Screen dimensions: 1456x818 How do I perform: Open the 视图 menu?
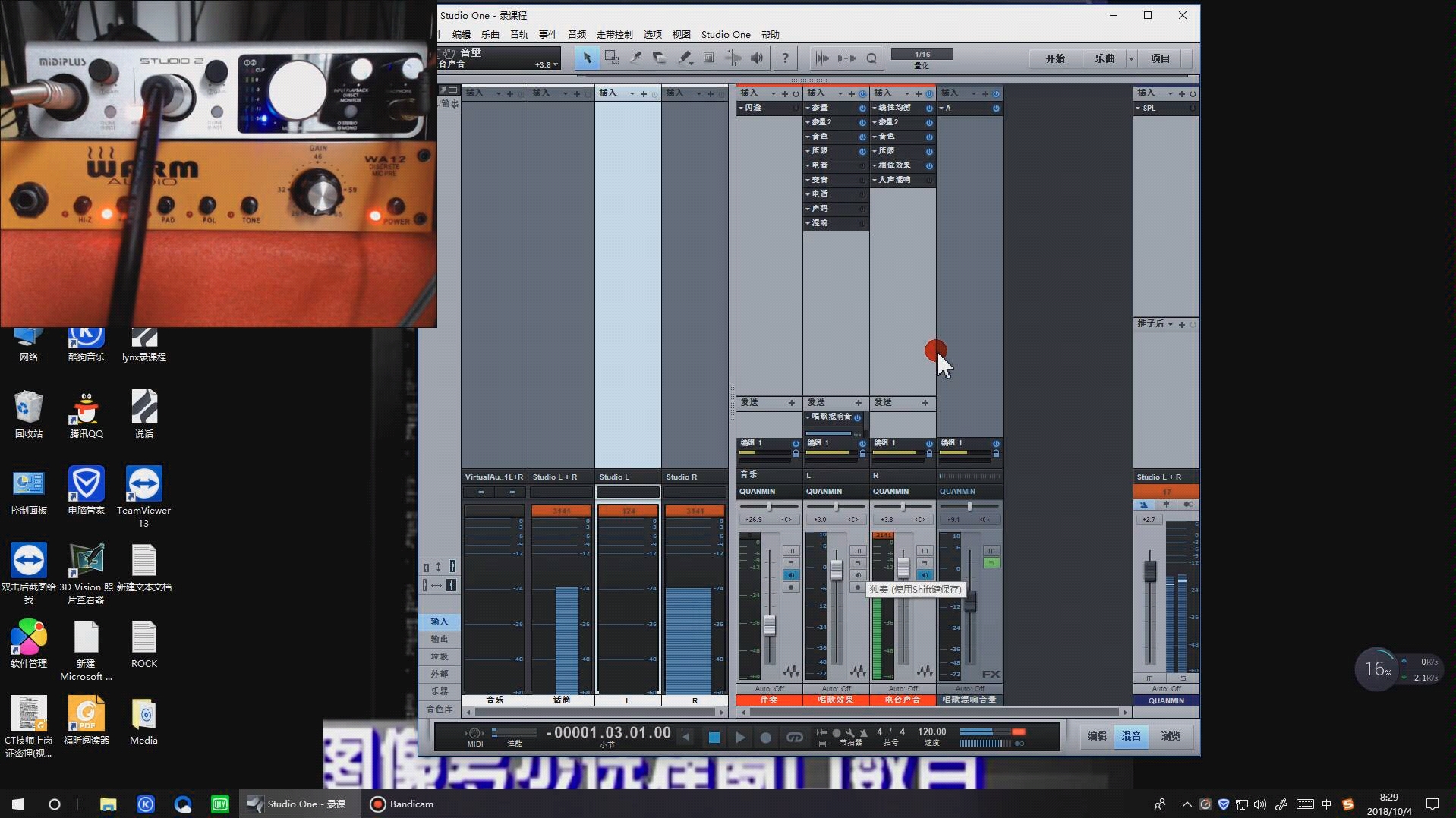[x=681, y=34]
